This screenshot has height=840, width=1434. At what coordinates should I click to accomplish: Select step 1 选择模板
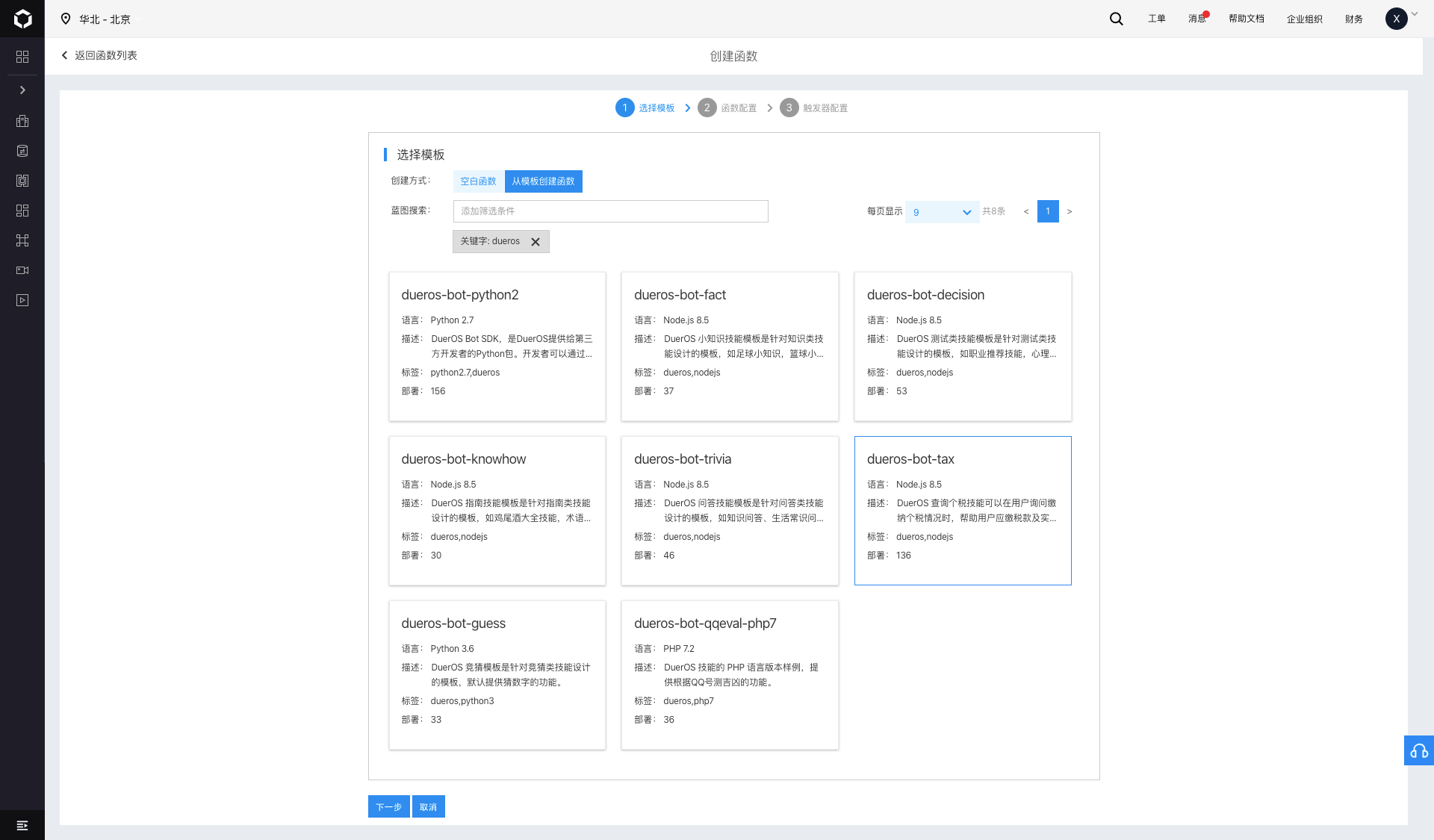coord(645,108)
